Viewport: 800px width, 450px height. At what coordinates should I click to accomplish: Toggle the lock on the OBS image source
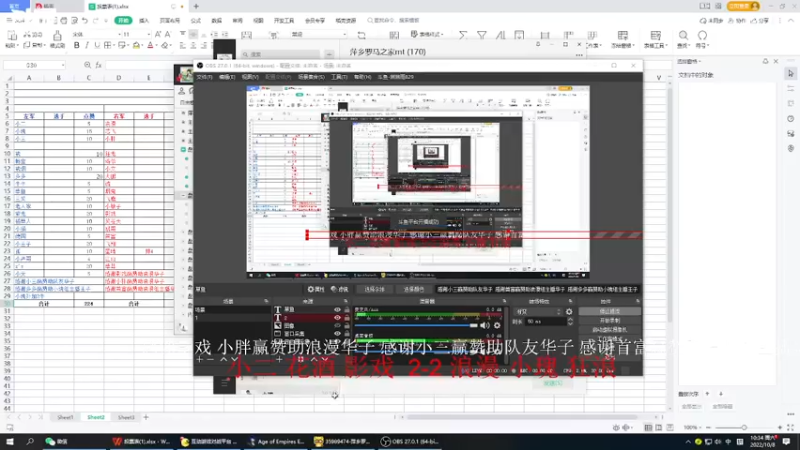pyautogui.click(x=347, y=326)
